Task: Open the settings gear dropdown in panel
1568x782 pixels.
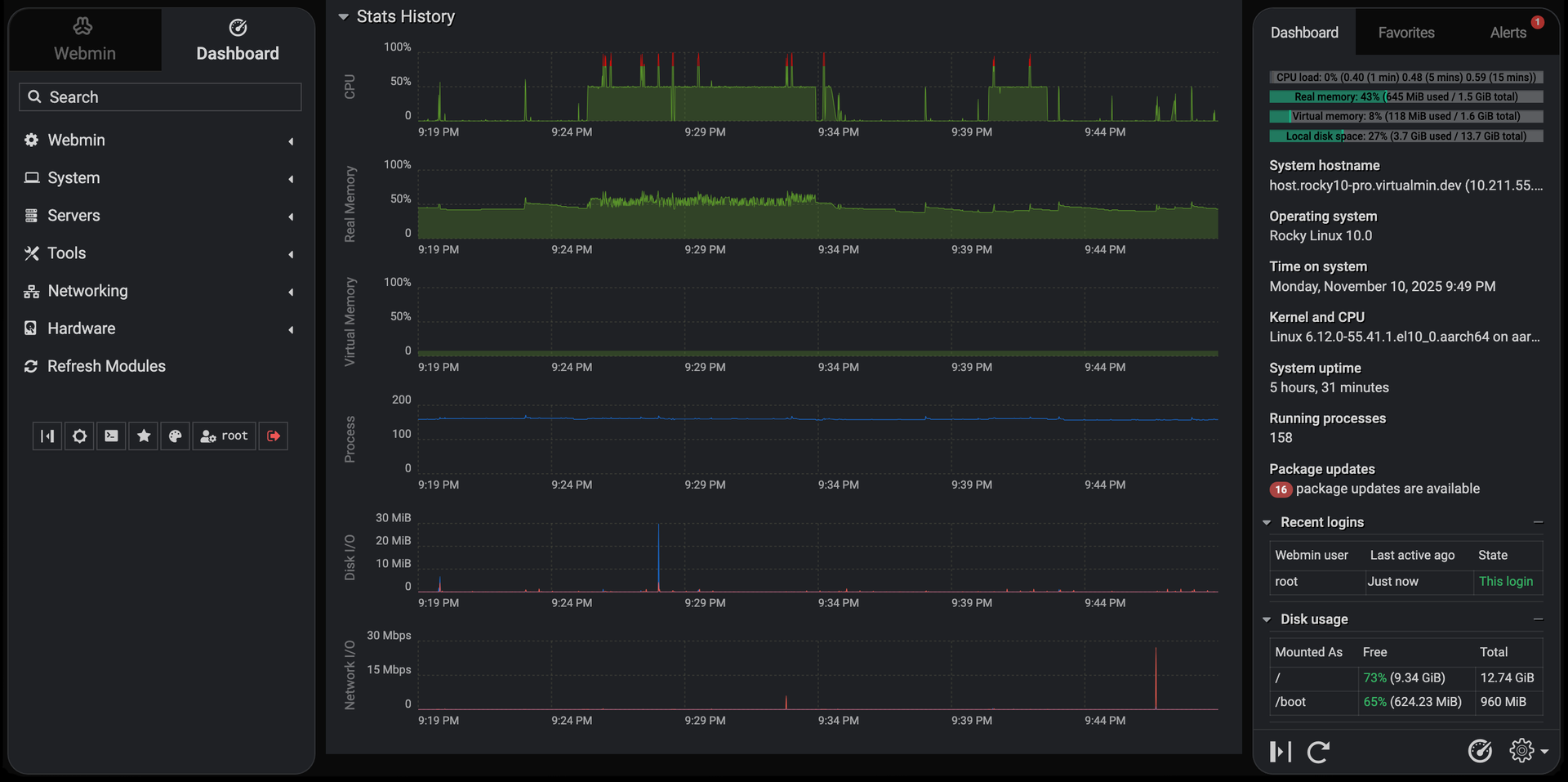Action: coord(1528,750)
